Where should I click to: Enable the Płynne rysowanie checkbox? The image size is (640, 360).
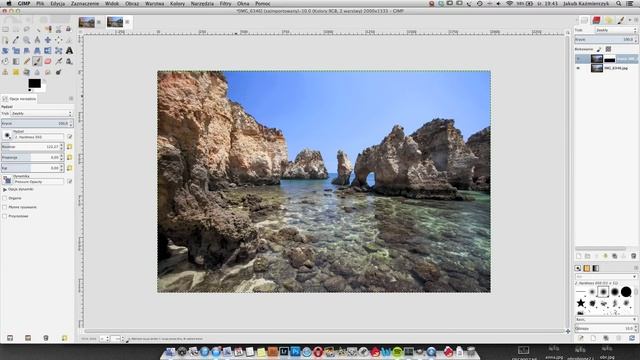click(5, 207)
